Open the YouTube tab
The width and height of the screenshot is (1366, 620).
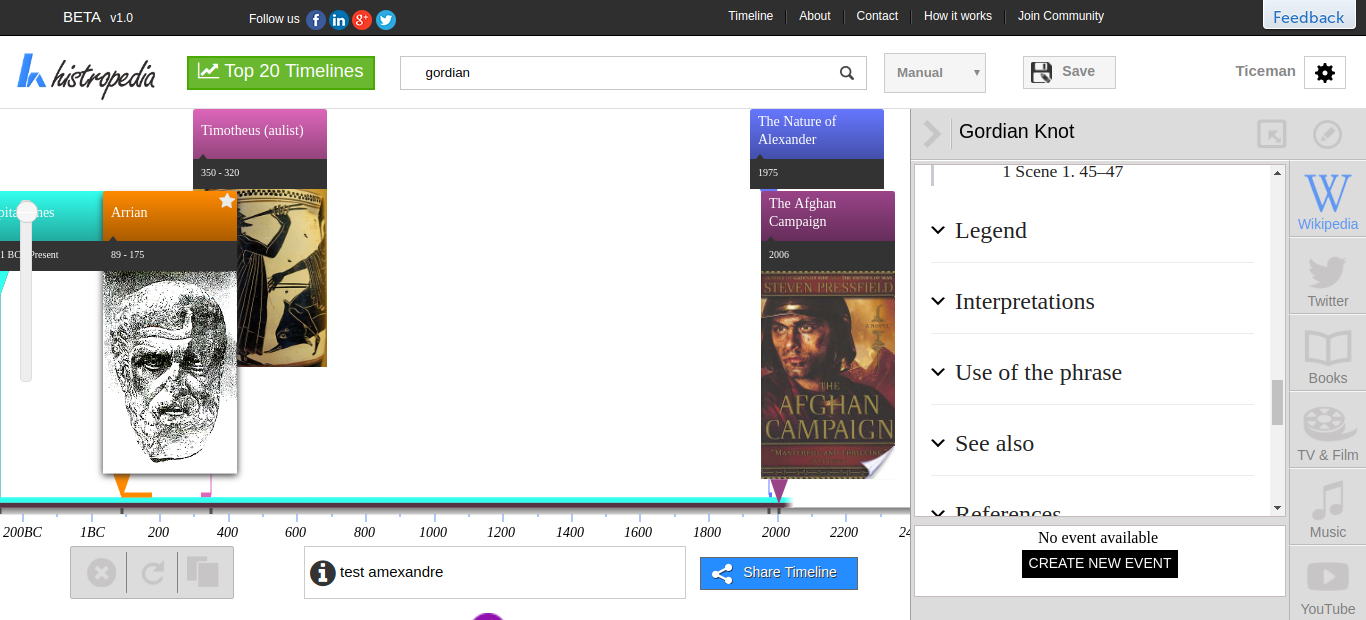click(x=1327, y=584)
